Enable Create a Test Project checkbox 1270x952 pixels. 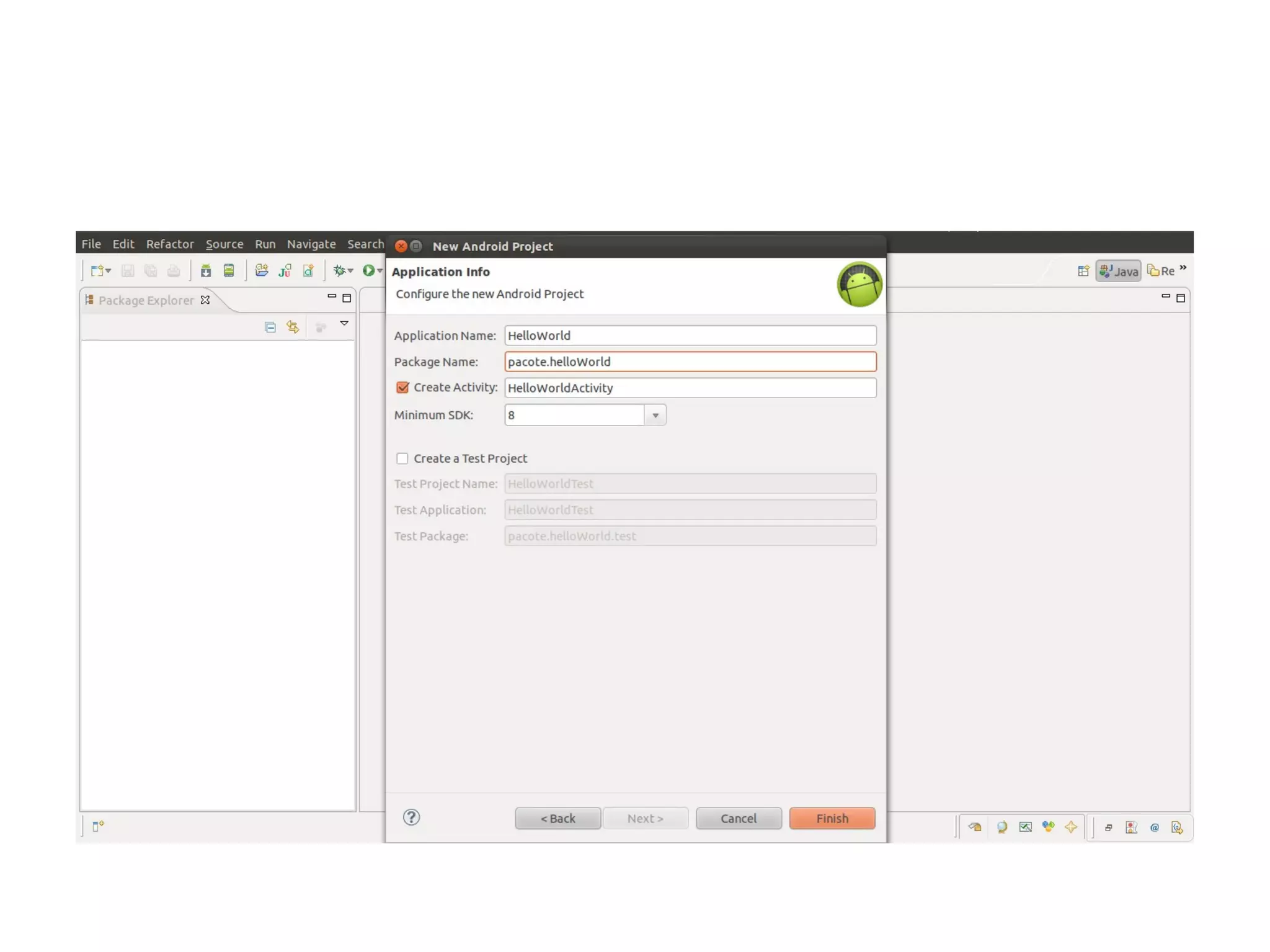(x=402, y=458)
